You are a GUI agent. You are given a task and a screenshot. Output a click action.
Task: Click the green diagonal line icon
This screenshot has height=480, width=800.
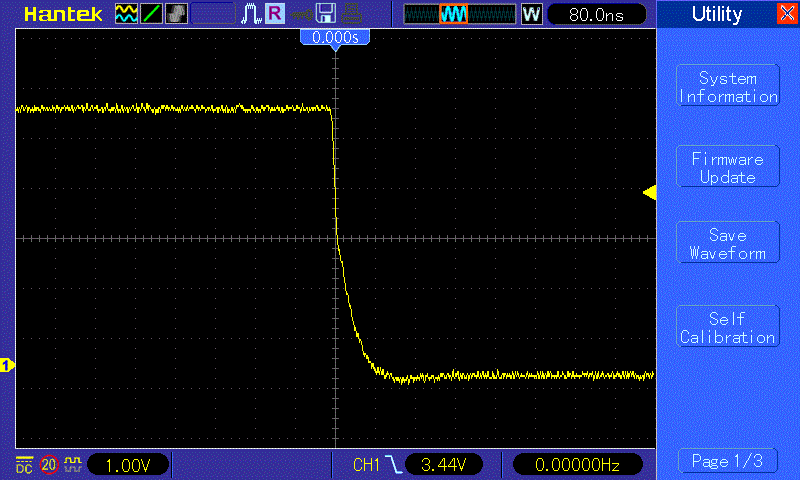[x=152, y=14]
